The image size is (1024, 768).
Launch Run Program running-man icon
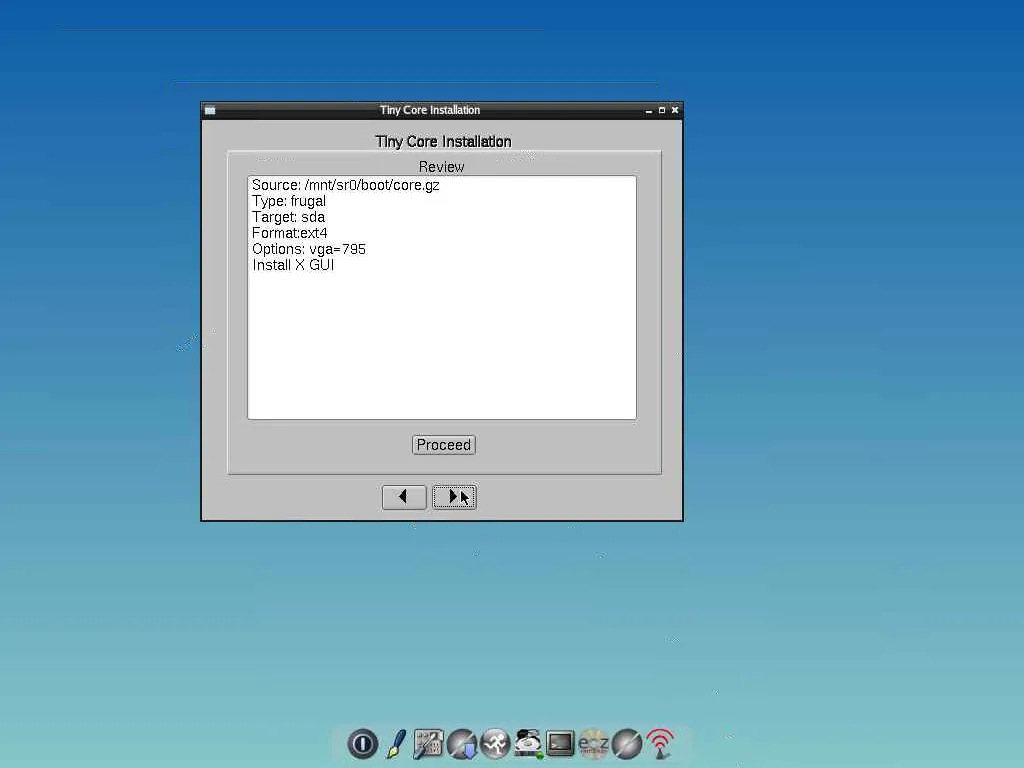[495, 744]
